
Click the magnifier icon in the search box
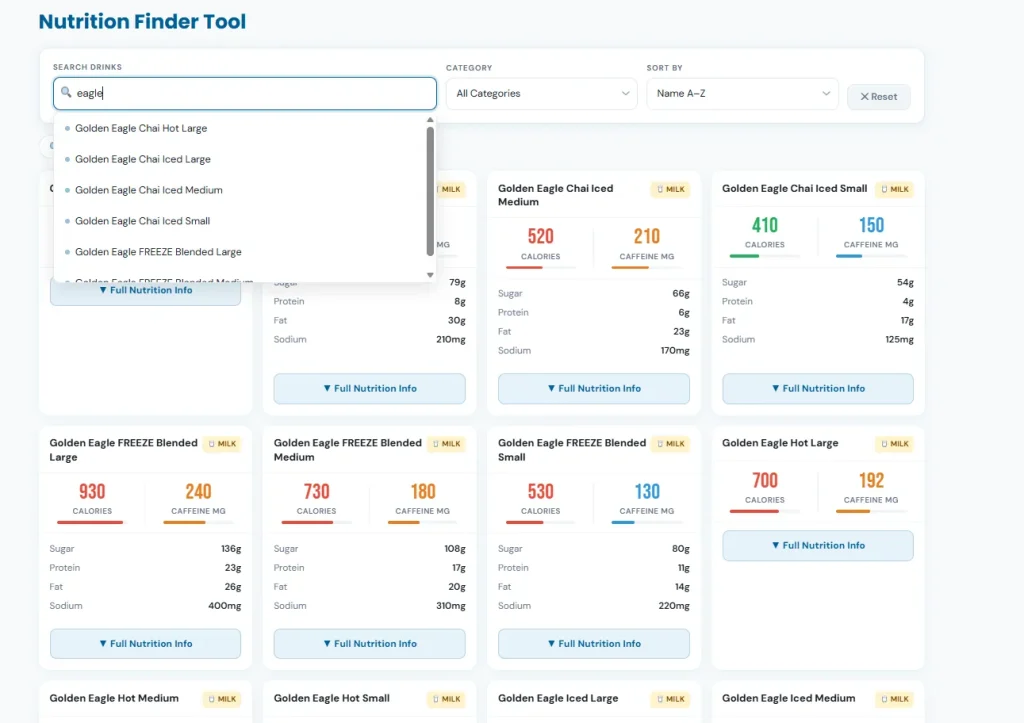point(66,93)
